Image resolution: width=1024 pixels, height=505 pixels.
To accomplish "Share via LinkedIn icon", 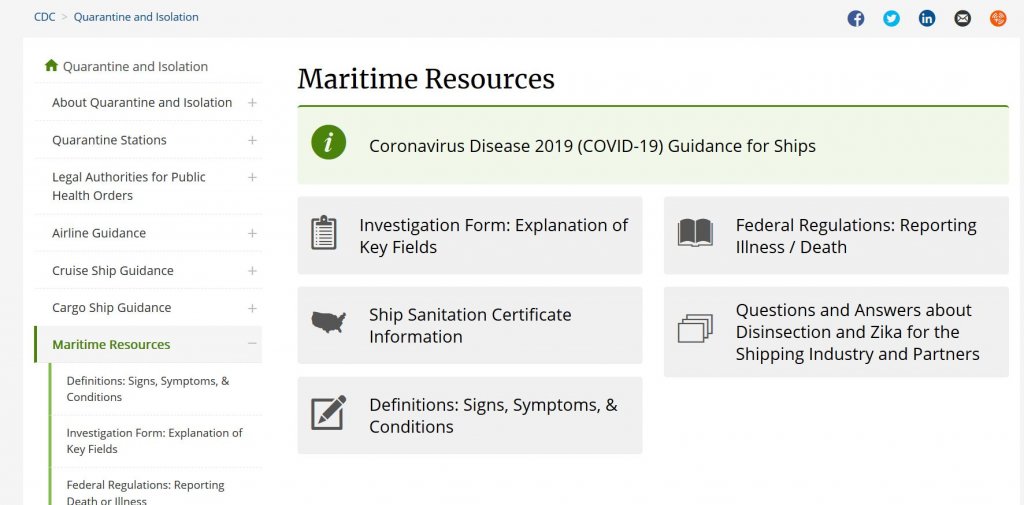I will point(927,18).
